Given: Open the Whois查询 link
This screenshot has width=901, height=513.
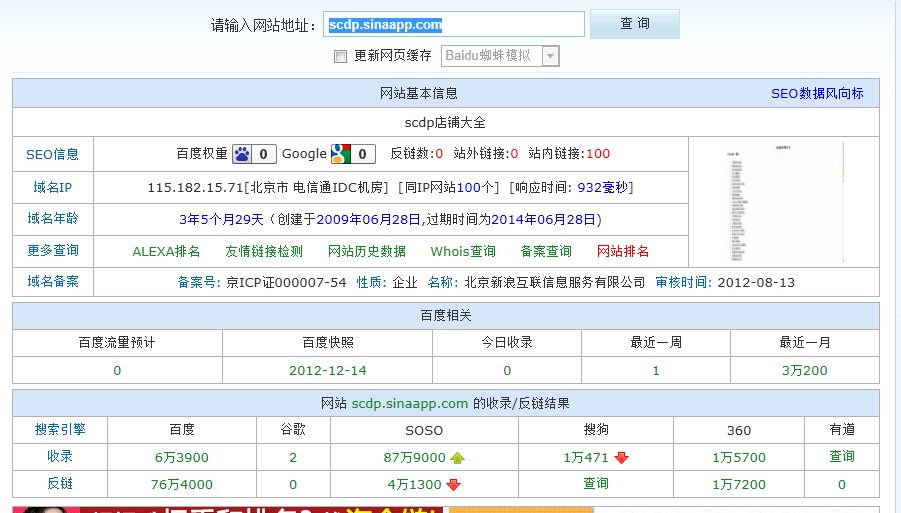Looking at the screenshot, I should click(x=463, y=252).
